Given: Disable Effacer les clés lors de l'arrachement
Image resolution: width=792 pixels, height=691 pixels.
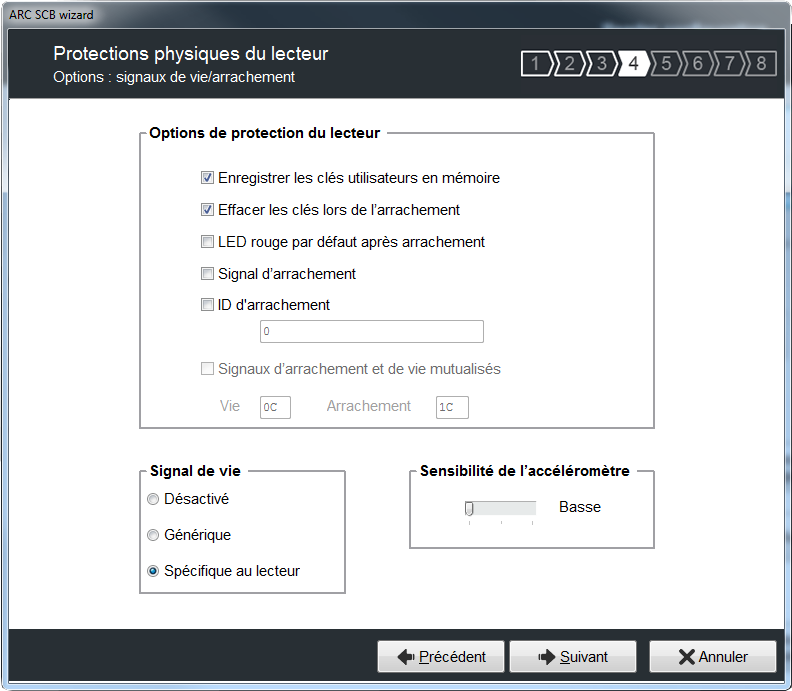Looking at the screenshot, I should tap(208, 210).
